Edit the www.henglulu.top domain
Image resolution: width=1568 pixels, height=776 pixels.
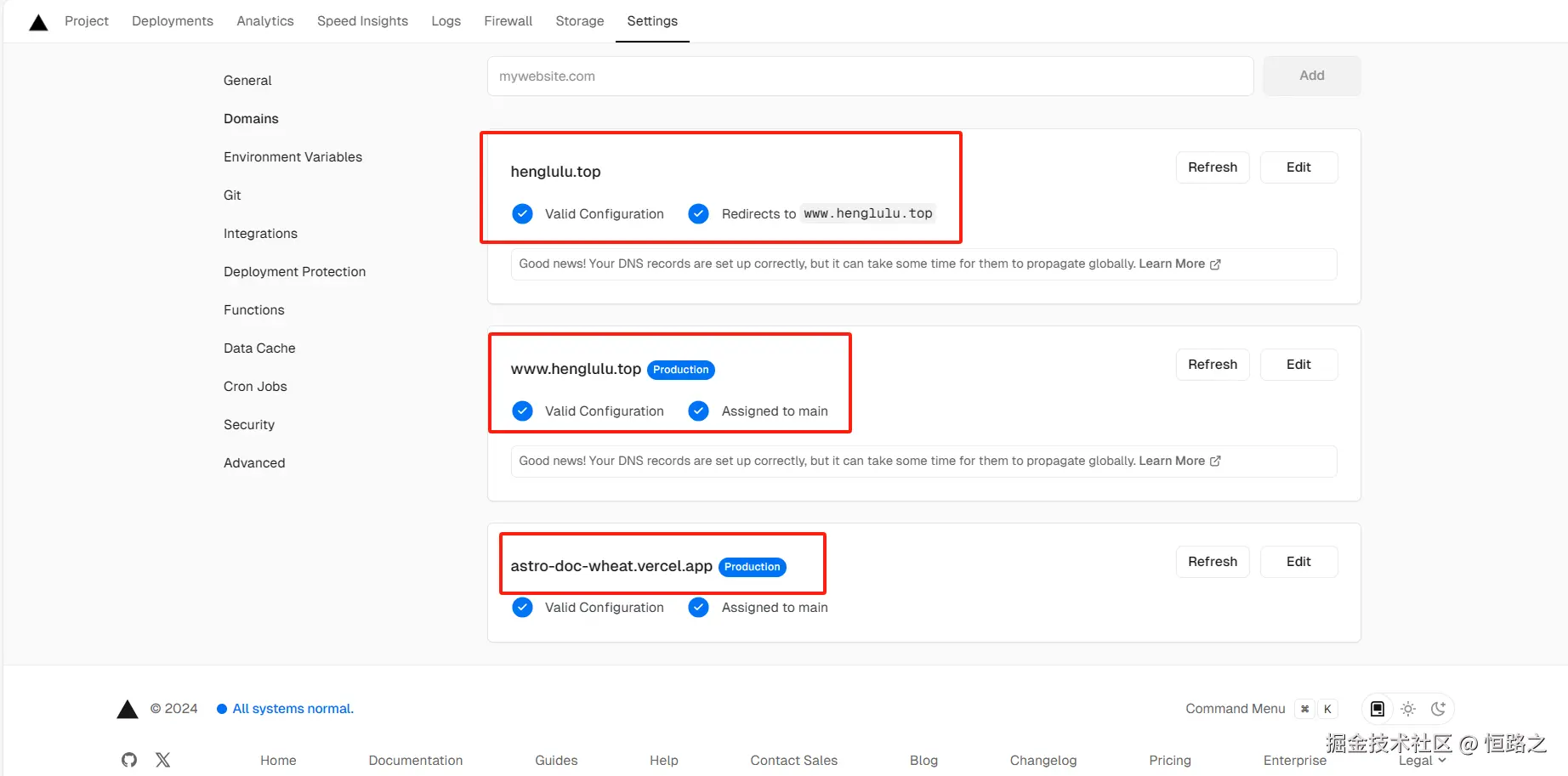pos(1298,365)
